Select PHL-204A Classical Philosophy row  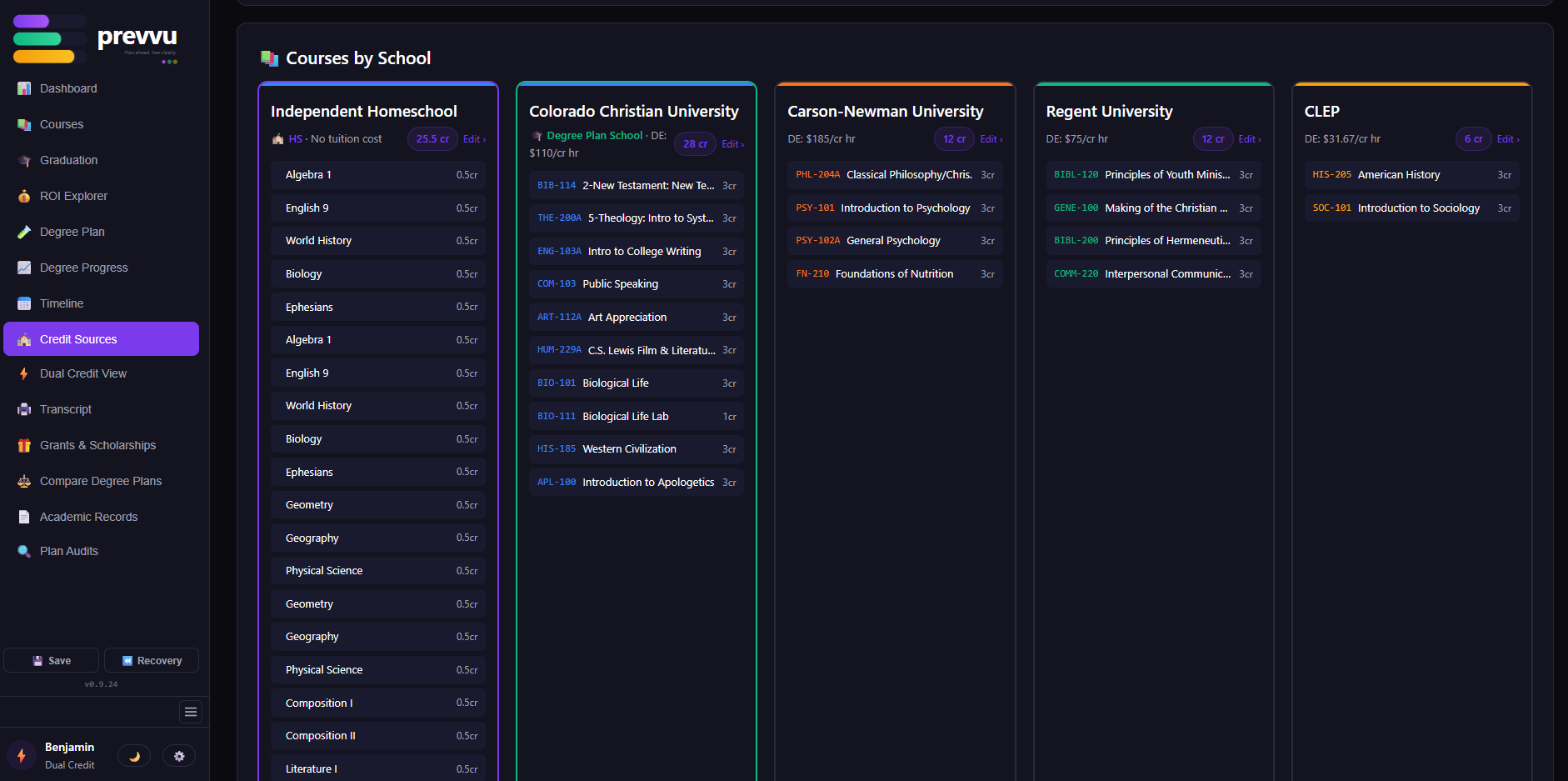895,175
